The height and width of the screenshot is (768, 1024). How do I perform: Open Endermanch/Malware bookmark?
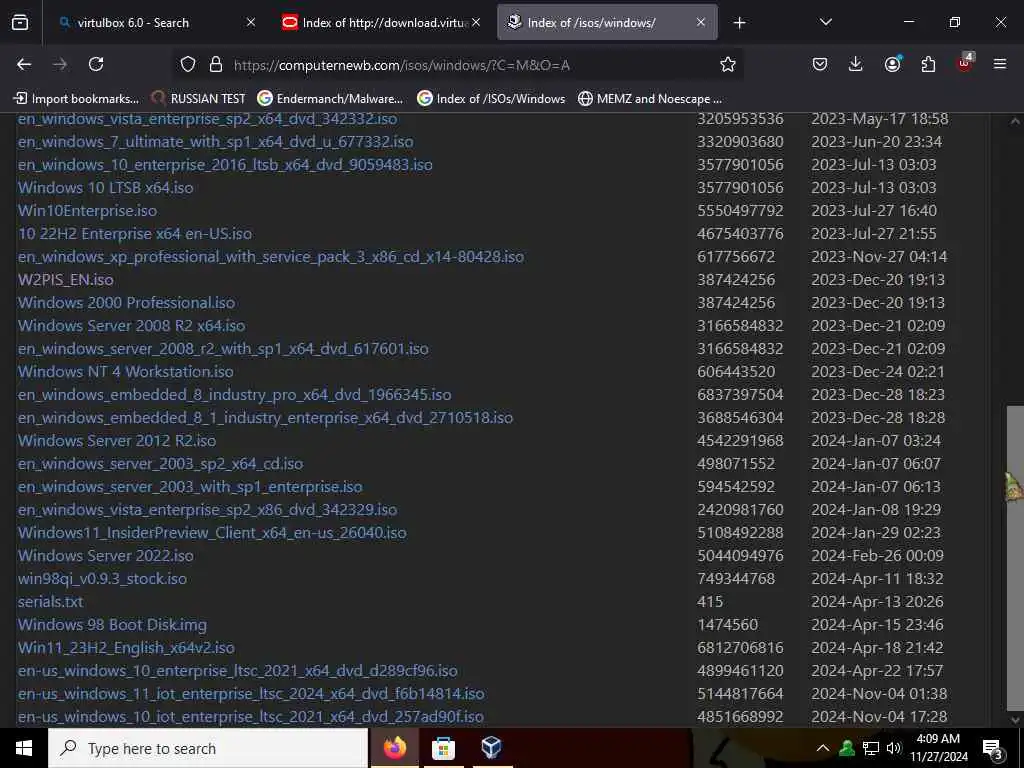point(330,99)
